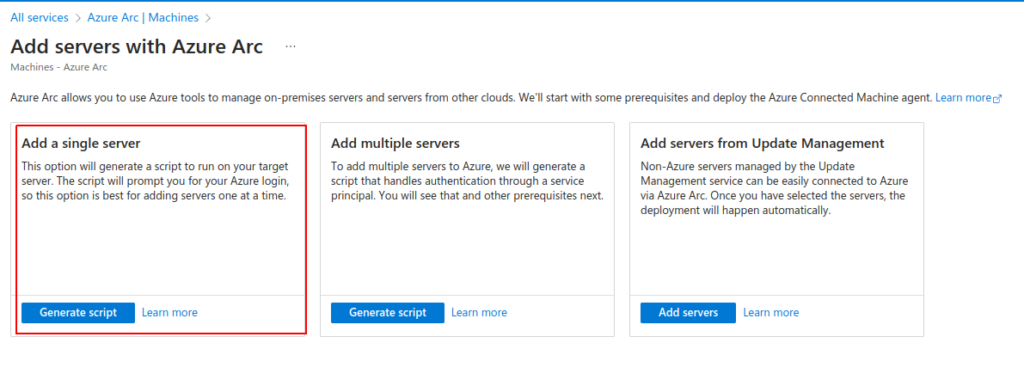
Task: Select the Add a single server card heading
Action: [x=81, y=143]
